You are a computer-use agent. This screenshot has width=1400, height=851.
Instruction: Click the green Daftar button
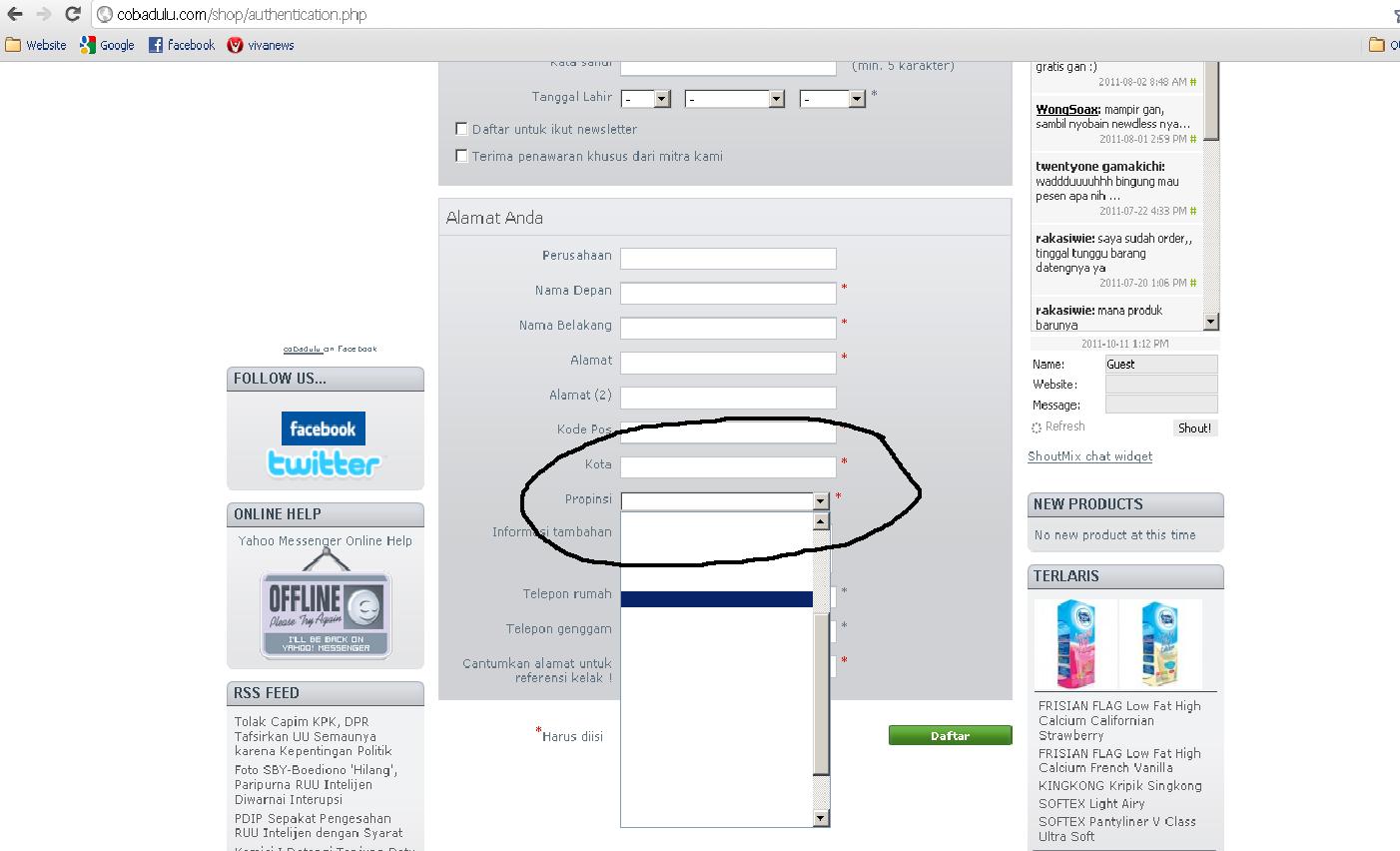950,735
